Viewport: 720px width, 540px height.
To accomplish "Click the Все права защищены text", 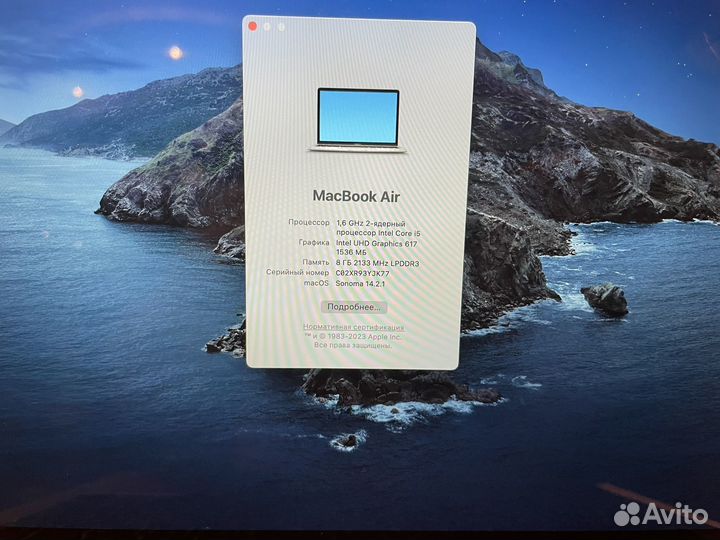I will (353, 345).
